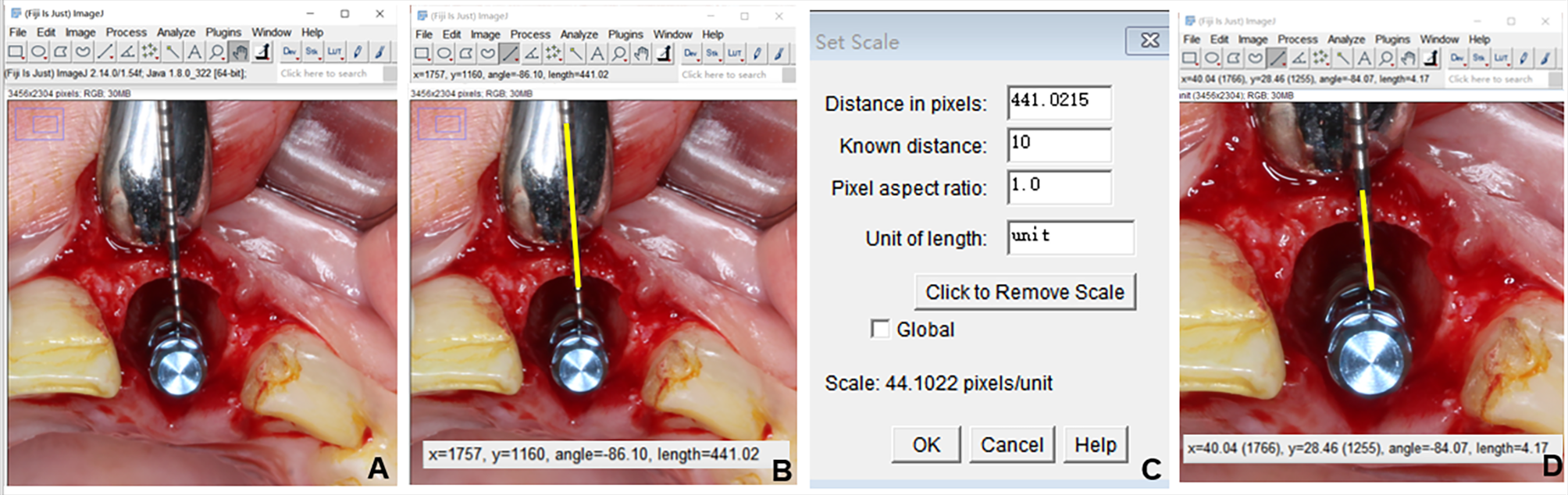Viewport: 1568px width, 495px height.
Task: Choose the Multi-point tool in panel D's toolbar
Action: point(1320,59)
